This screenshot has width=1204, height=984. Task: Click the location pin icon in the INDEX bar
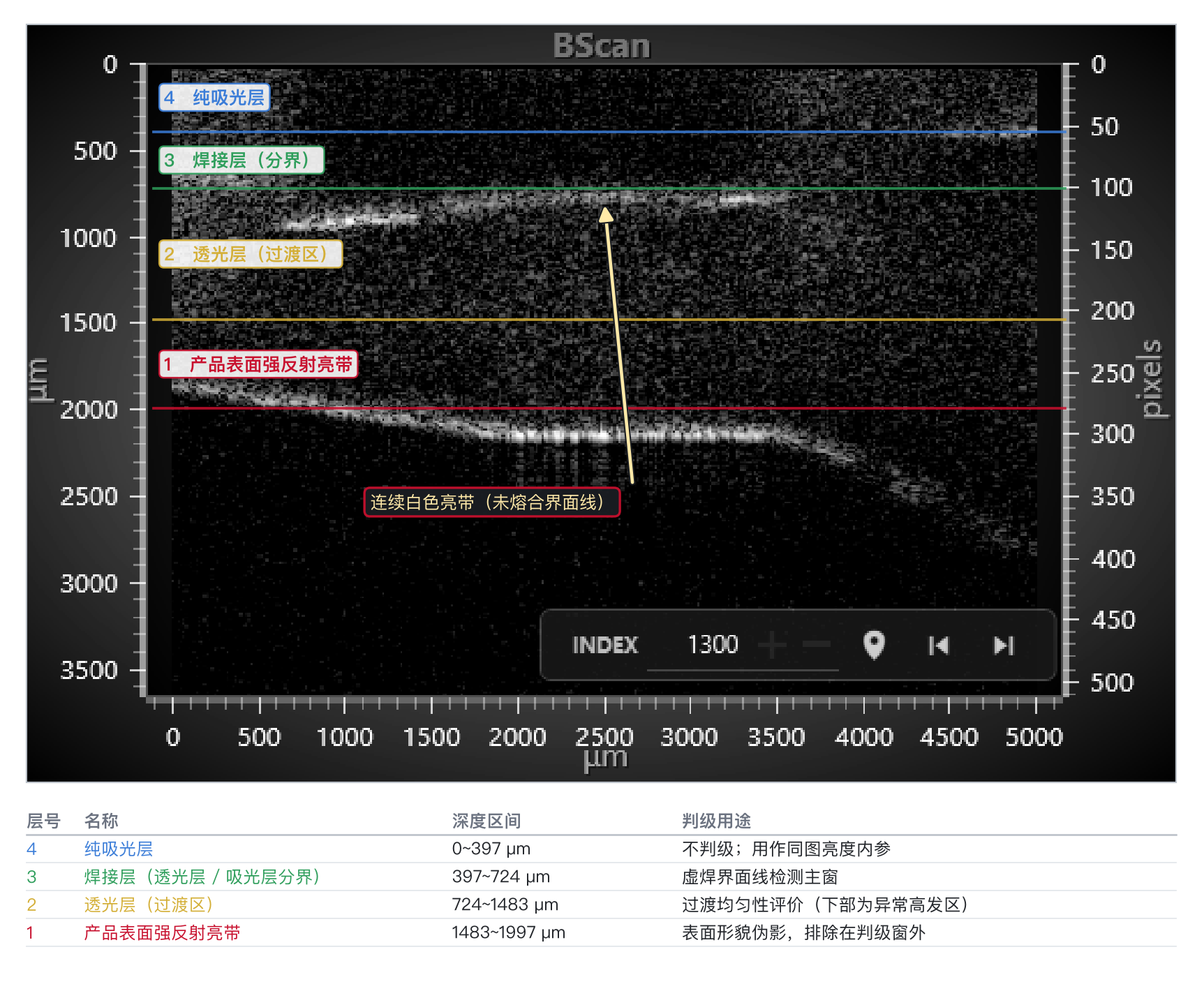[874, 645]
